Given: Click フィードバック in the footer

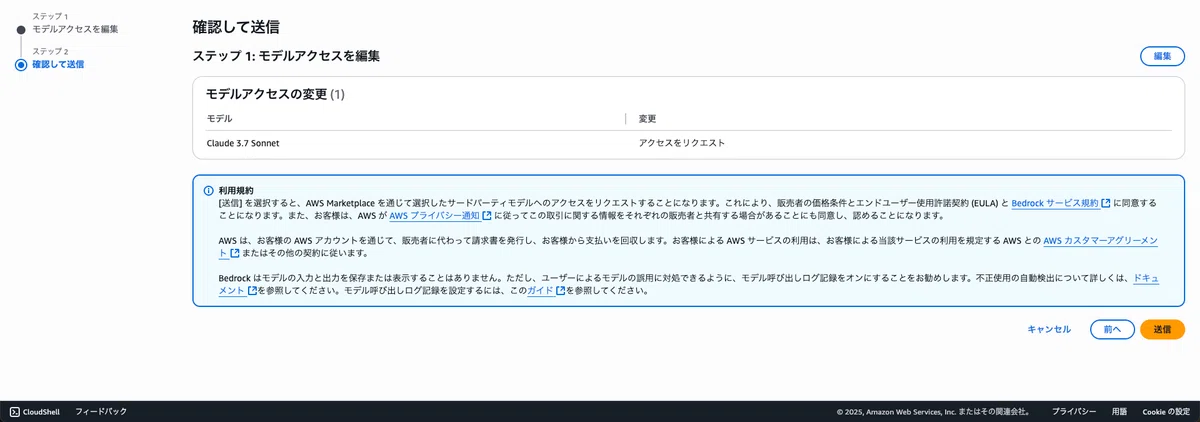Looking at the screenshot, I should click(x=101, y=411).
